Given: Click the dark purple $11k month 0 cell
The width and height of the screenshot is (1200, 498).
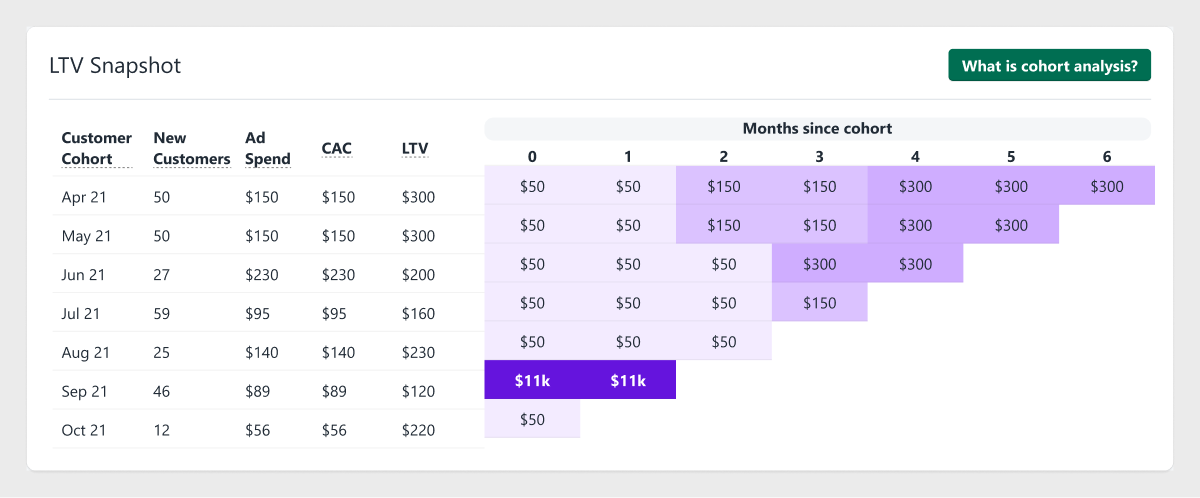Looking at the screenshot, I should coord(532,380).
